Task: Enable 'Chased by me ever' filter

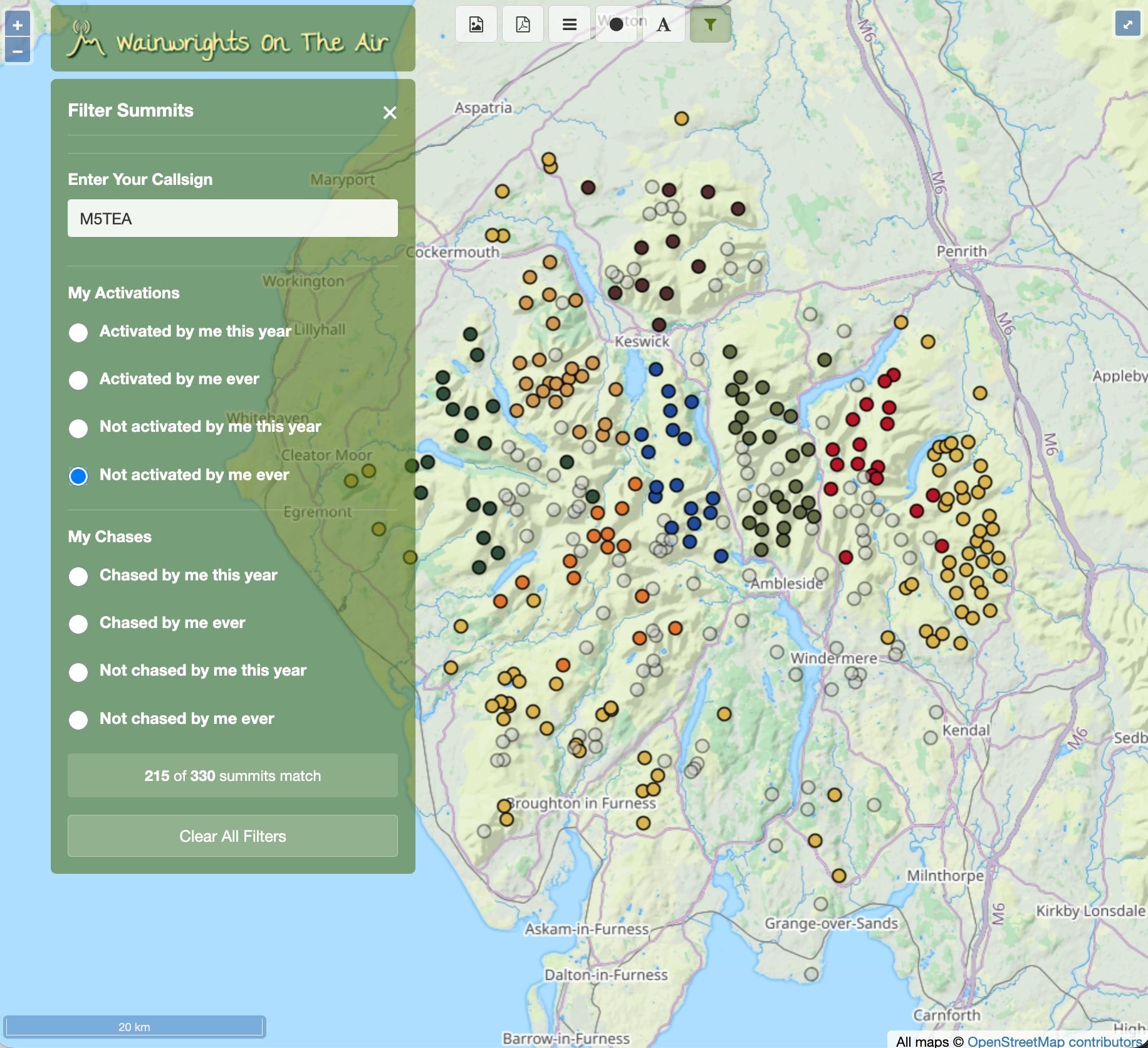Action: (78, 624)
